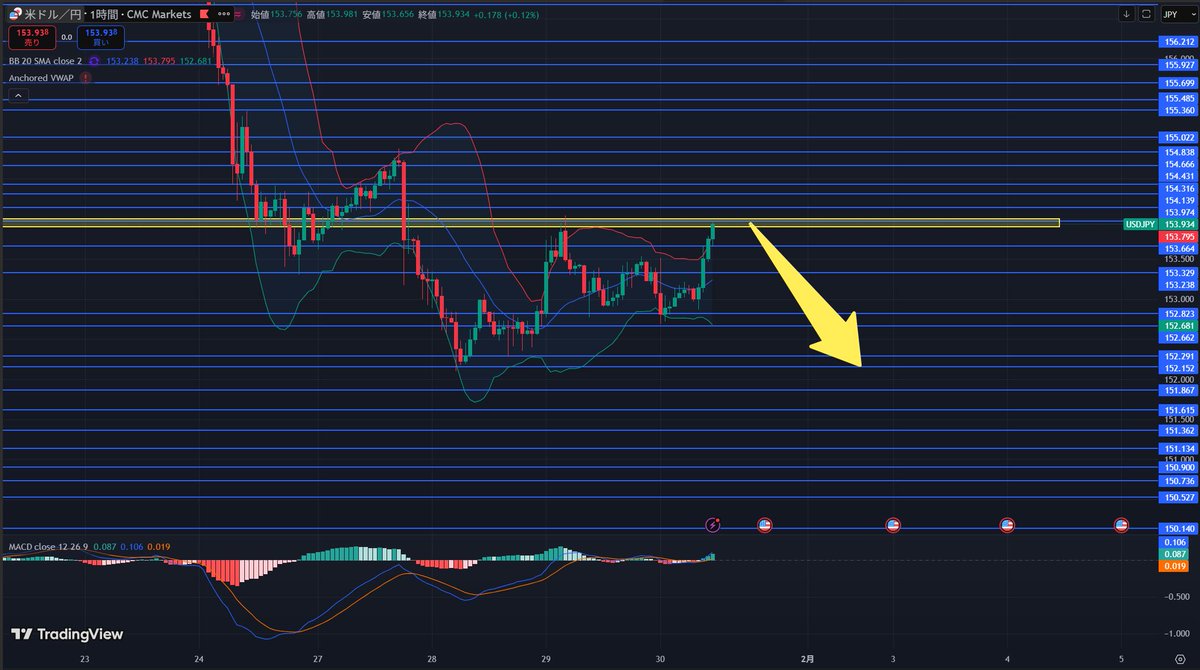Screen dimensions: 1200x670
Task: Click the red error icon next to Anchored VWAP
Action: point(86,77)
